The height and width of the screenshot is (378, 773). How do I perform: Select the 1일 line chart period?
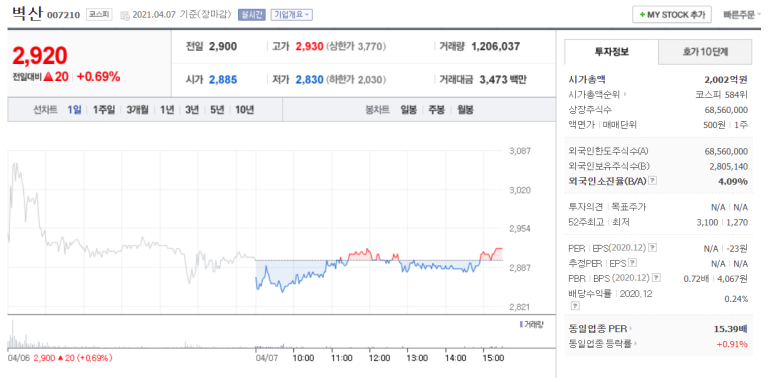click(74, 110)
